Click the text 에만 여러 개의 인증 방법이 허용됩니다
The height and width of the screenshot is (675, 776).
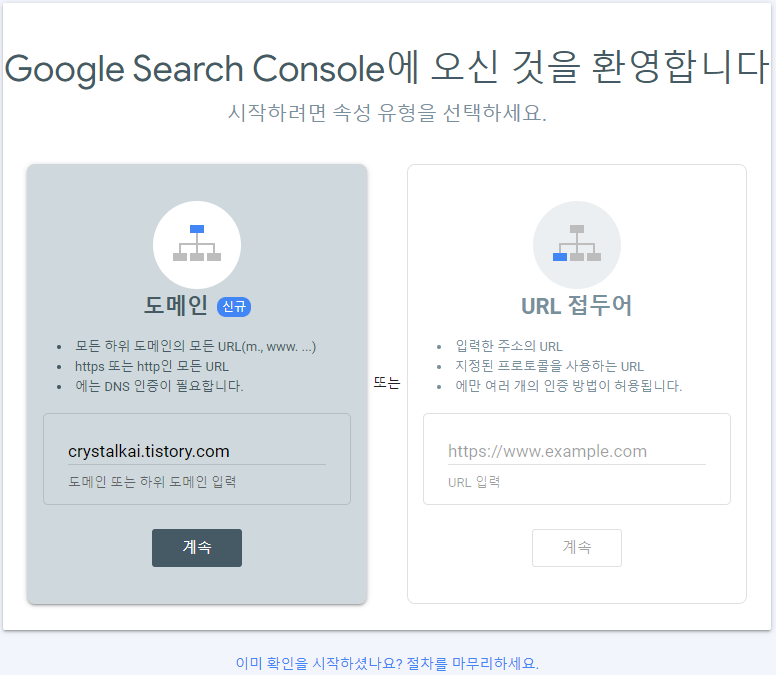569,386
